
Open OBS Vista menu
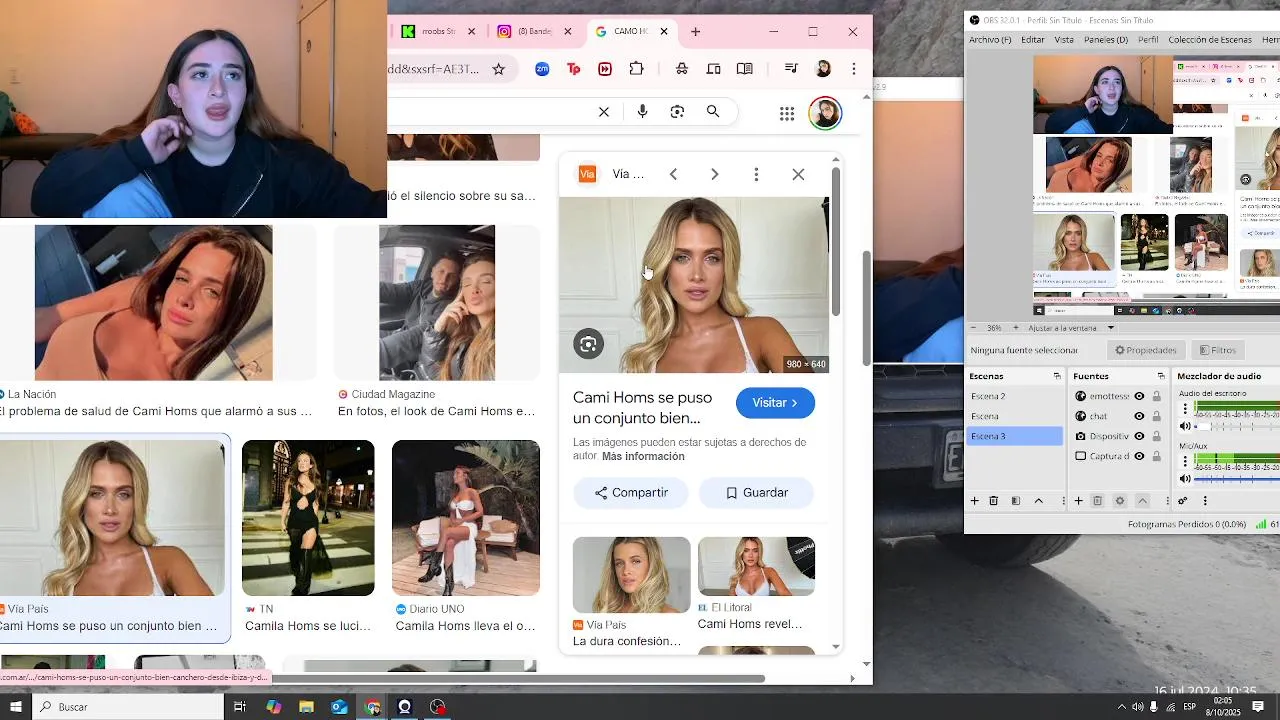(x=1064, y=40)
